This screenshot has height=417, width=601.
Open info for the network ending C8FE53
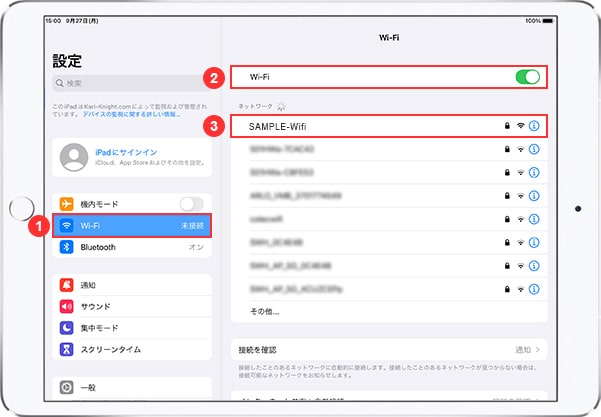[x=534, y=172]
